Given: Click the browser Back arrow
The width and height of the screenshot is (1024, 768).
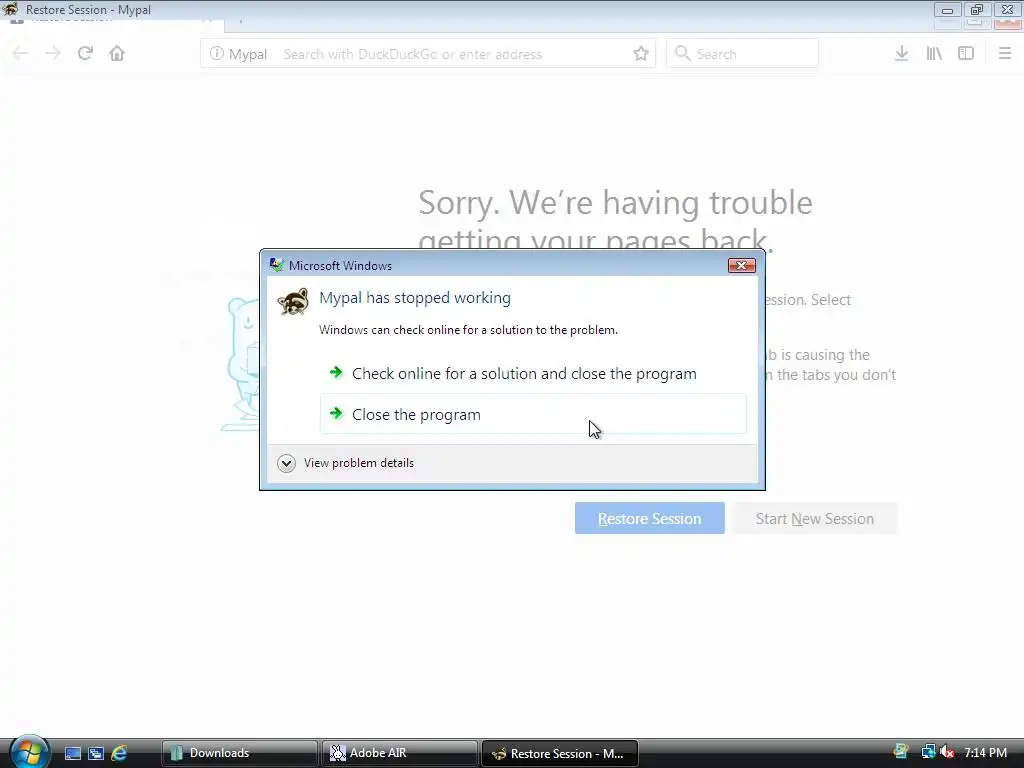Looking at the screenshot, I should [20, 54].
